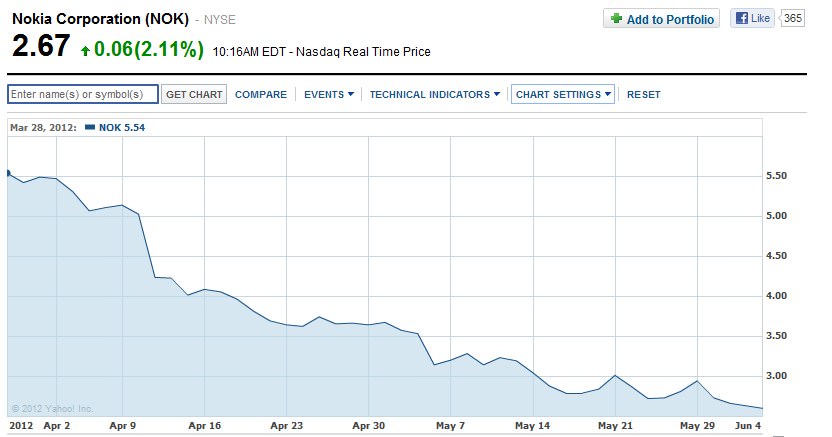Click the Compare link
832x437 pixels.
click(261, 94)
